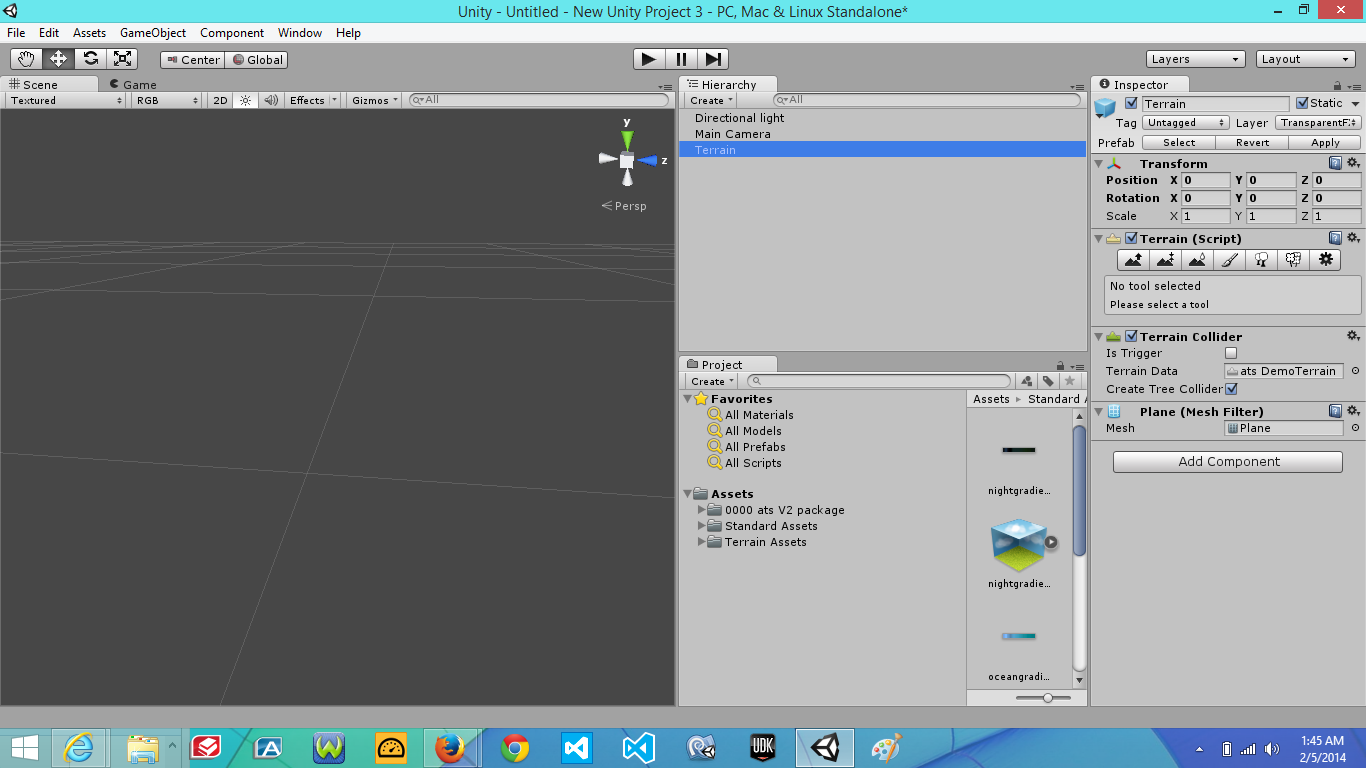Toggle Terrain object active checkbox
Screen dimensions: 1366x768
click(x=1131, y=103)
